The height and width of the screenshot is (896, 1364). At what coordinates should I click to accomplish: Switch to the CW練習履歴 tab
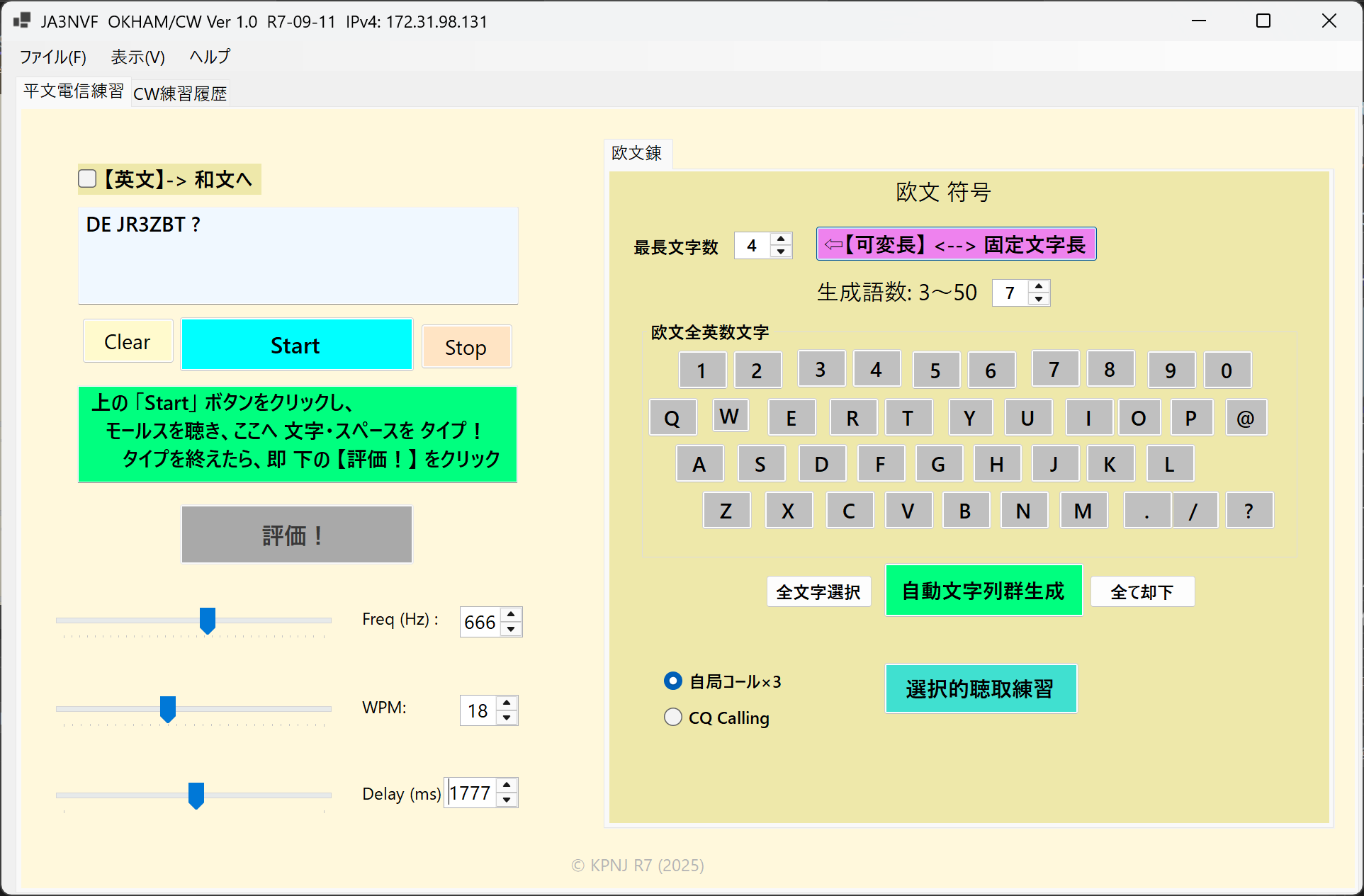tap(180, 93)
